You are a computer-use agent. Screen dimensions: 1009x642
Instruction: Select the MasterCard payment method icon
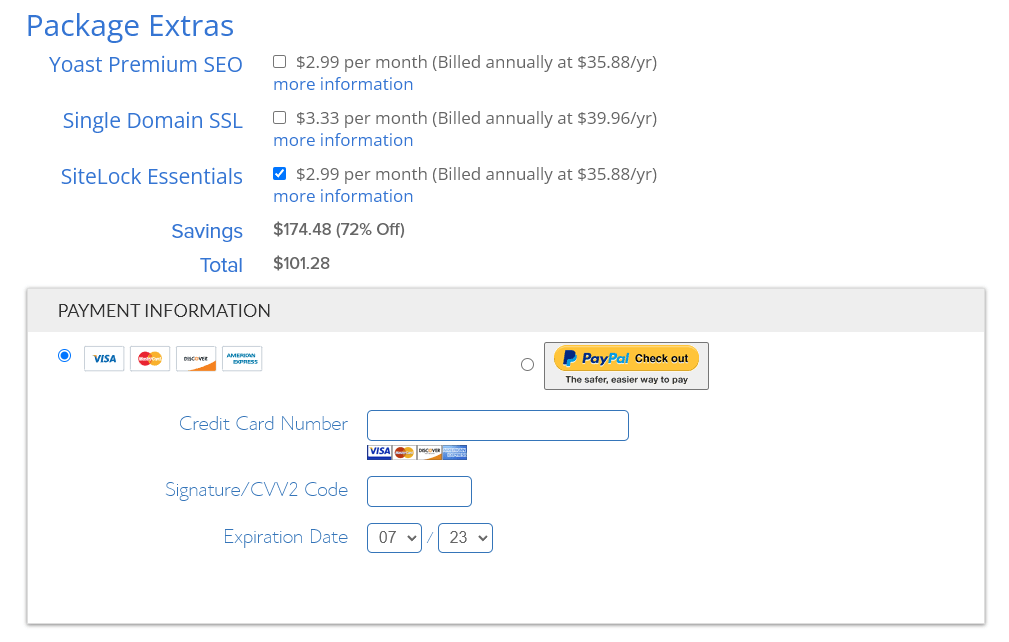tap(150, 358)
